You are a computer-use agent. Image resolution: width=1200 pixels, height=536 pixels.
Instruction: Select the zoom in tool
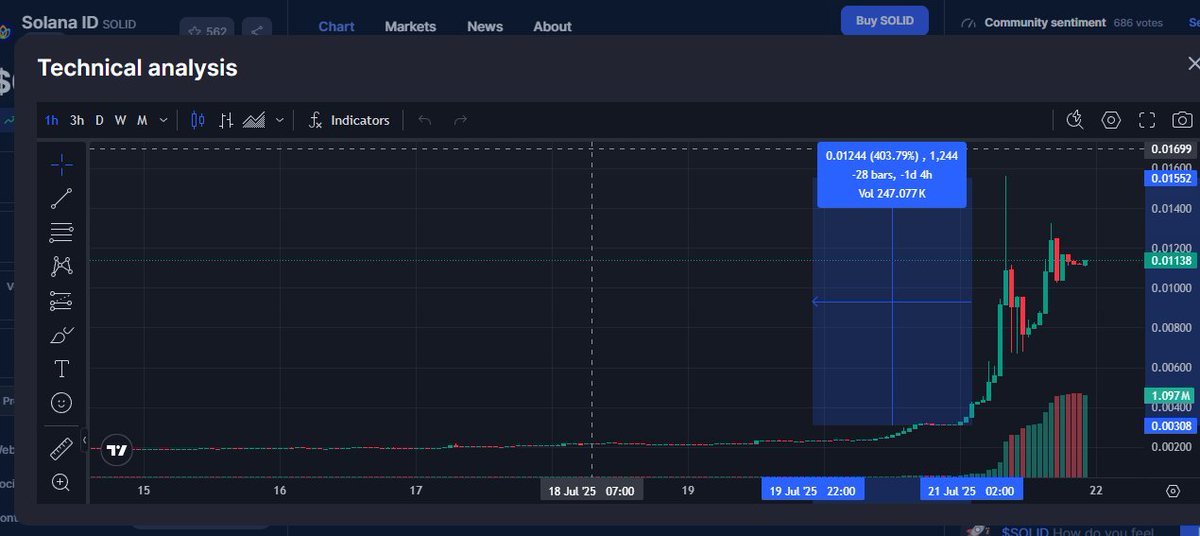tap(61, 482)
